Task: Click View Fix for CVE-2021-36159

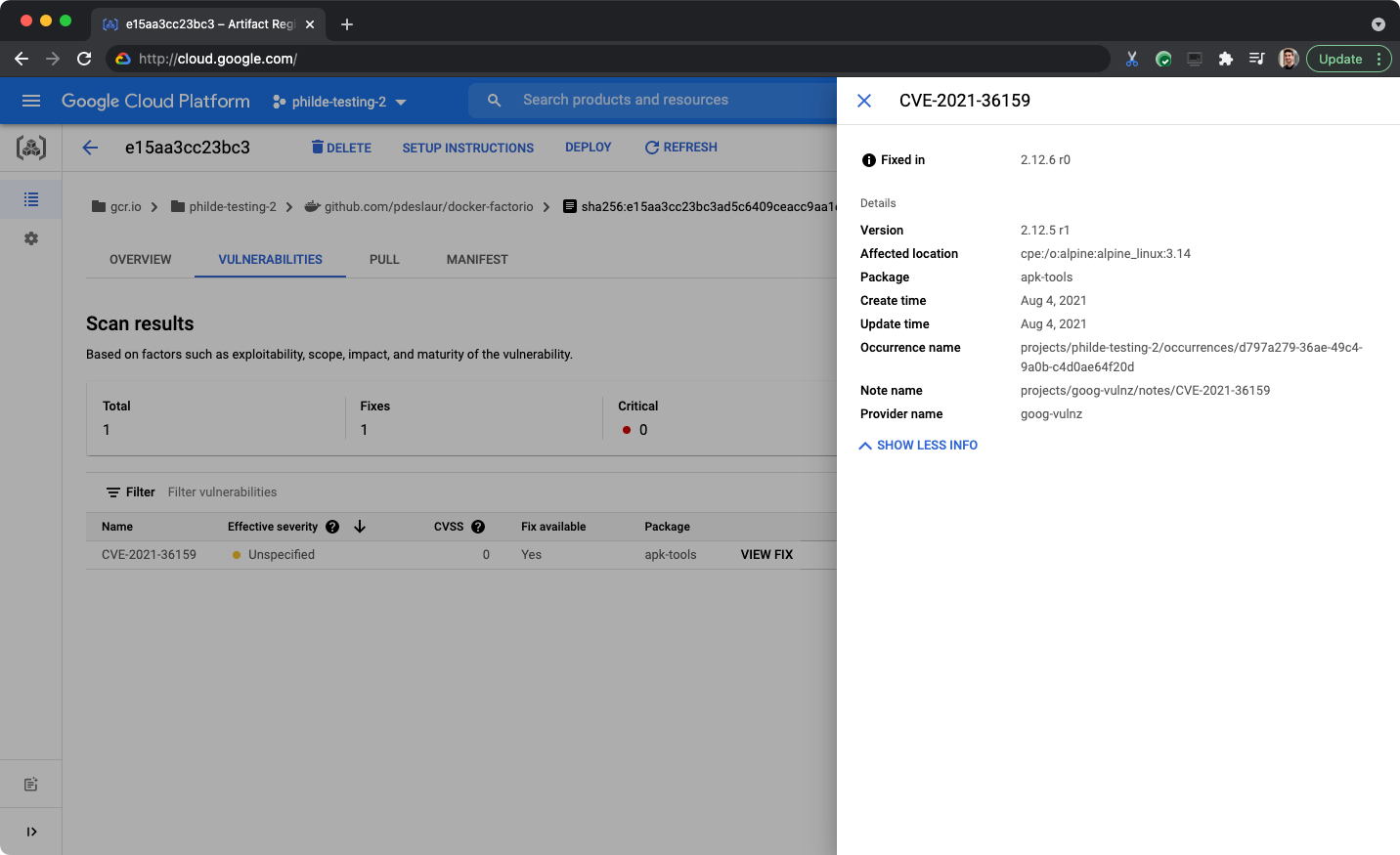Action: point(766,555)
